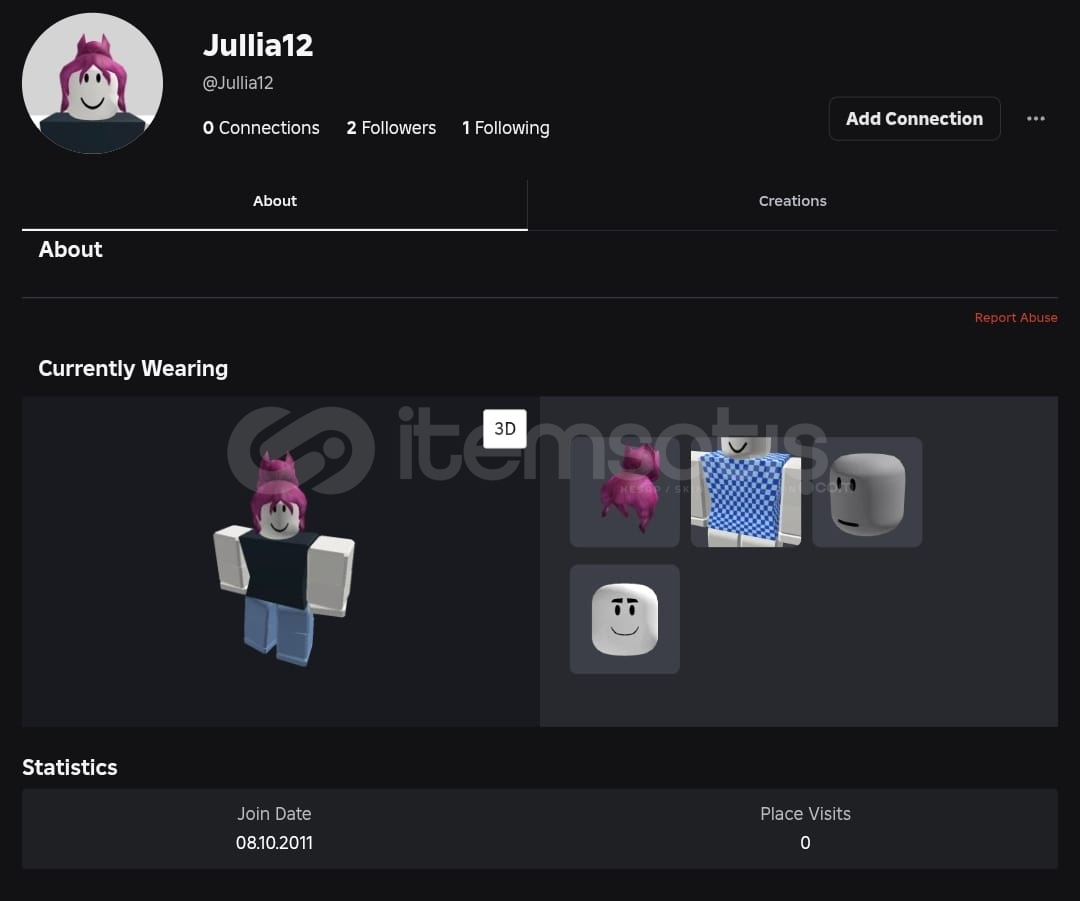
Task: Click the Currently Wearing heading
Action: (x=133, y=369)
